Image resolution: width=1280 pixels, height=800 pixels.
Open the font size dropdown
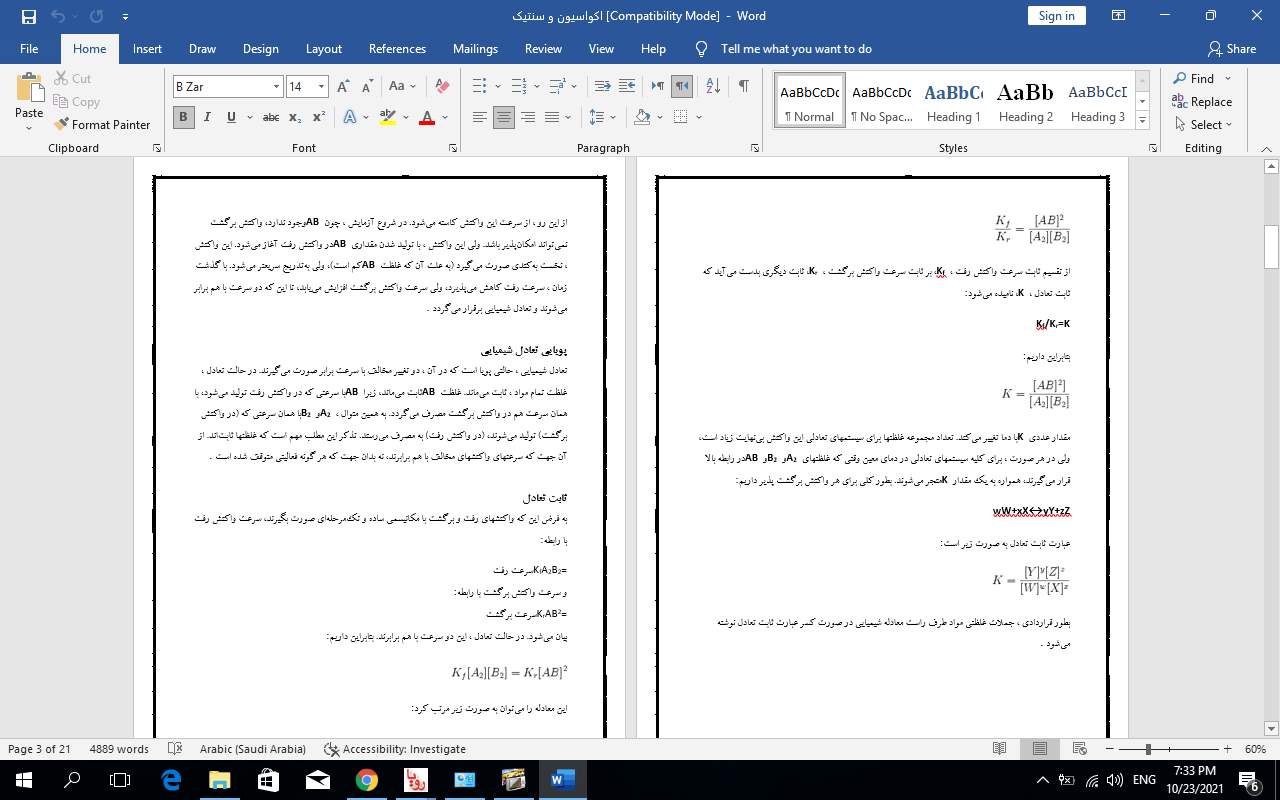click(x=321, y=87)
